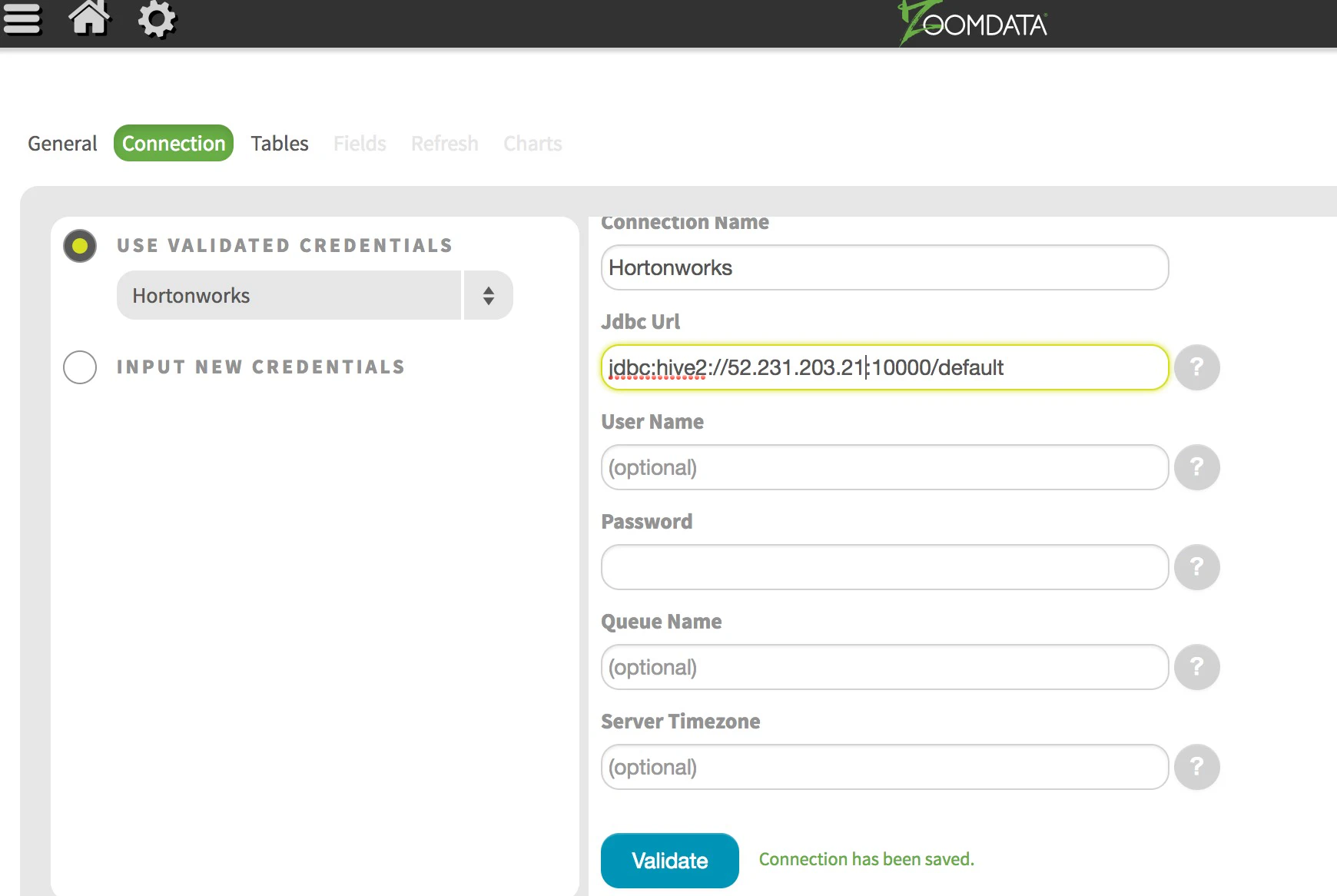This screenshot has height=896, width=1337.
Task: Click 'Connection has been saved.' message
Action: coord(867,859)
